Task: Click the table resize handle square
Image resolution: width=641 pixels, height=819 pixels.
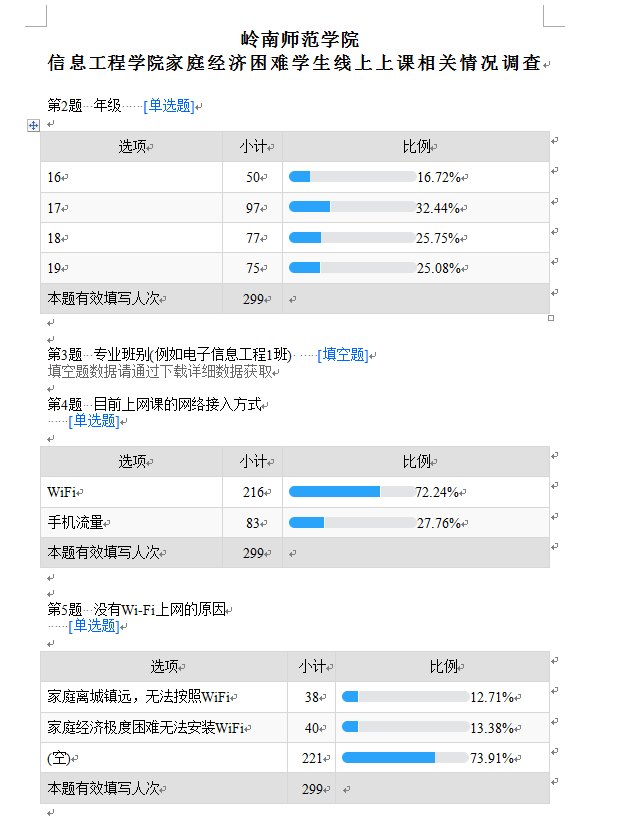Action: point(551,318)
